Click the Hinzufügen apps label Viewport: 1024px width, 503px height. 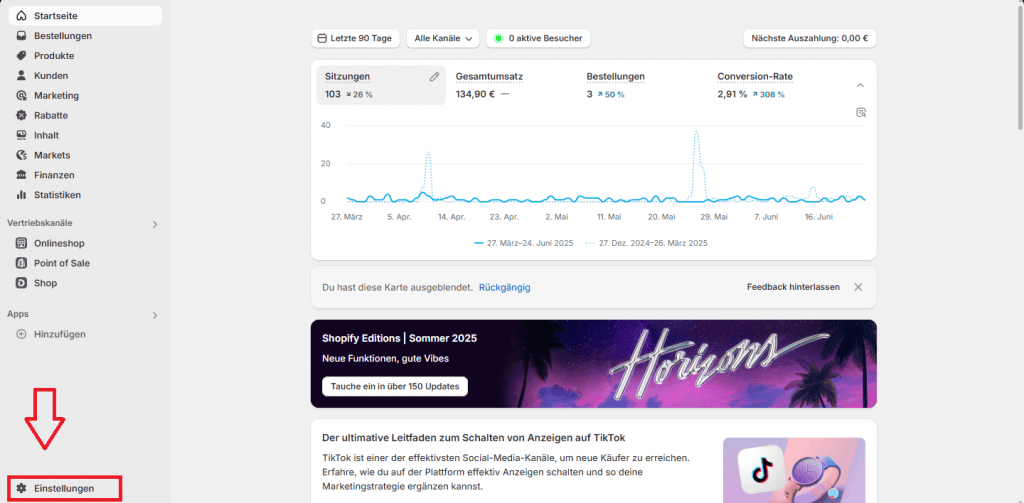point(60,334)
